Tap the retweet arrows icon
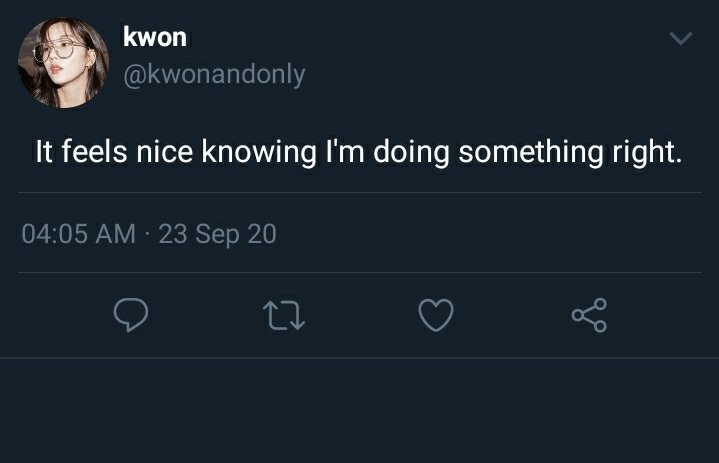719x463 pixels. tap(284, 315)
